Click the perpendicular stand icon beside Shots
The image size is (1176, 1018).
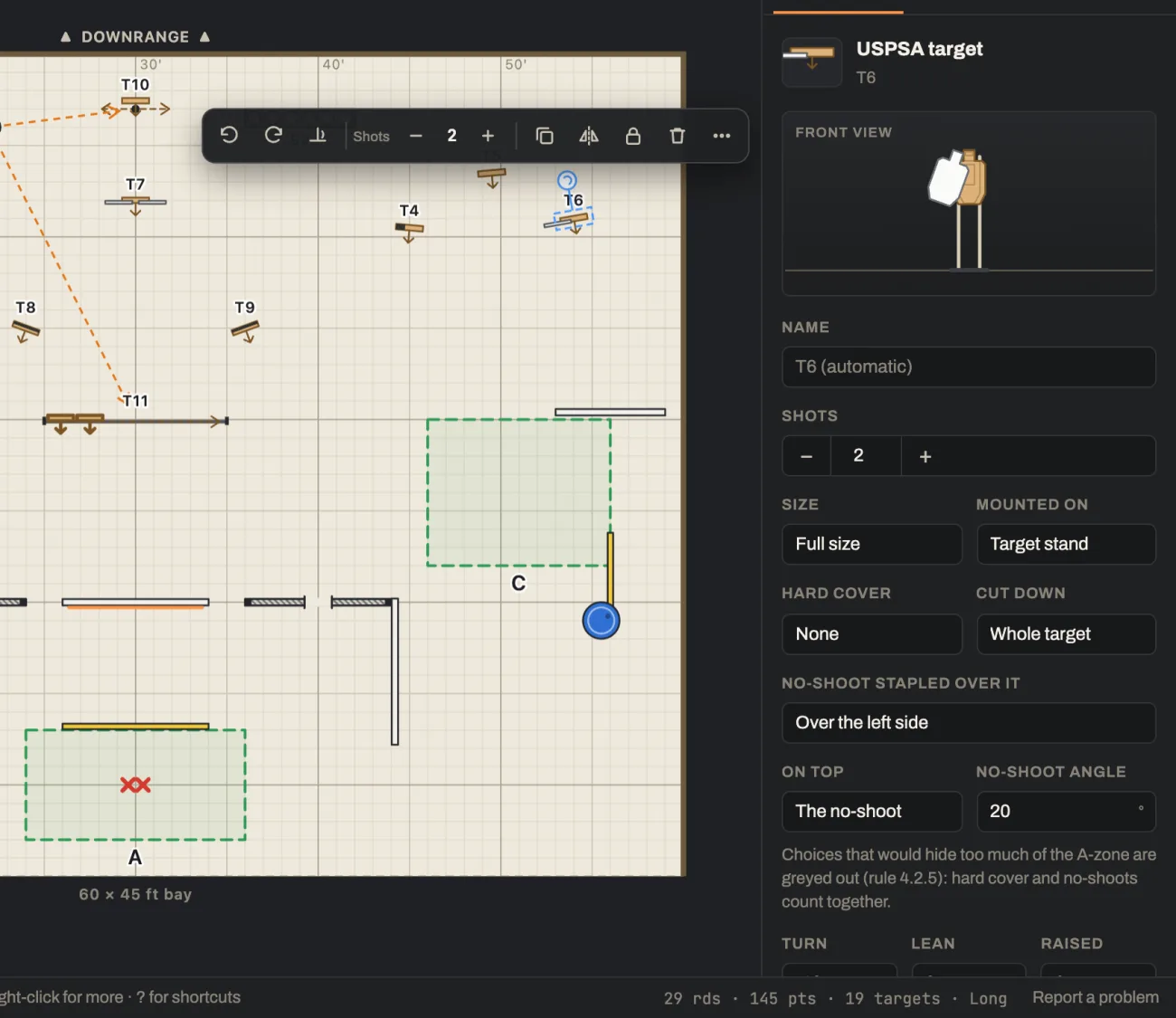[x=318, y=136]
